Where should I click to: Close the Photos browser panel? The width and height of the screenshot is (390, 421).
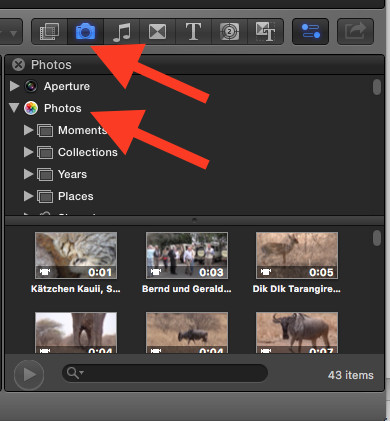click(18, 65)
